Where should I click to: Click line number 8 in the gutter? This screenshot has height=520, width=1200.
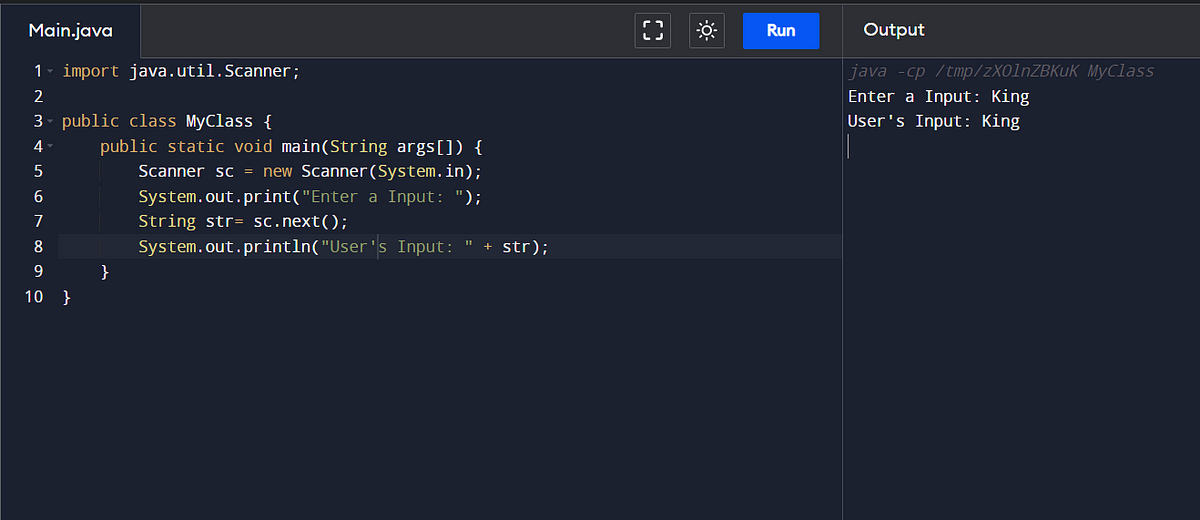38,246
